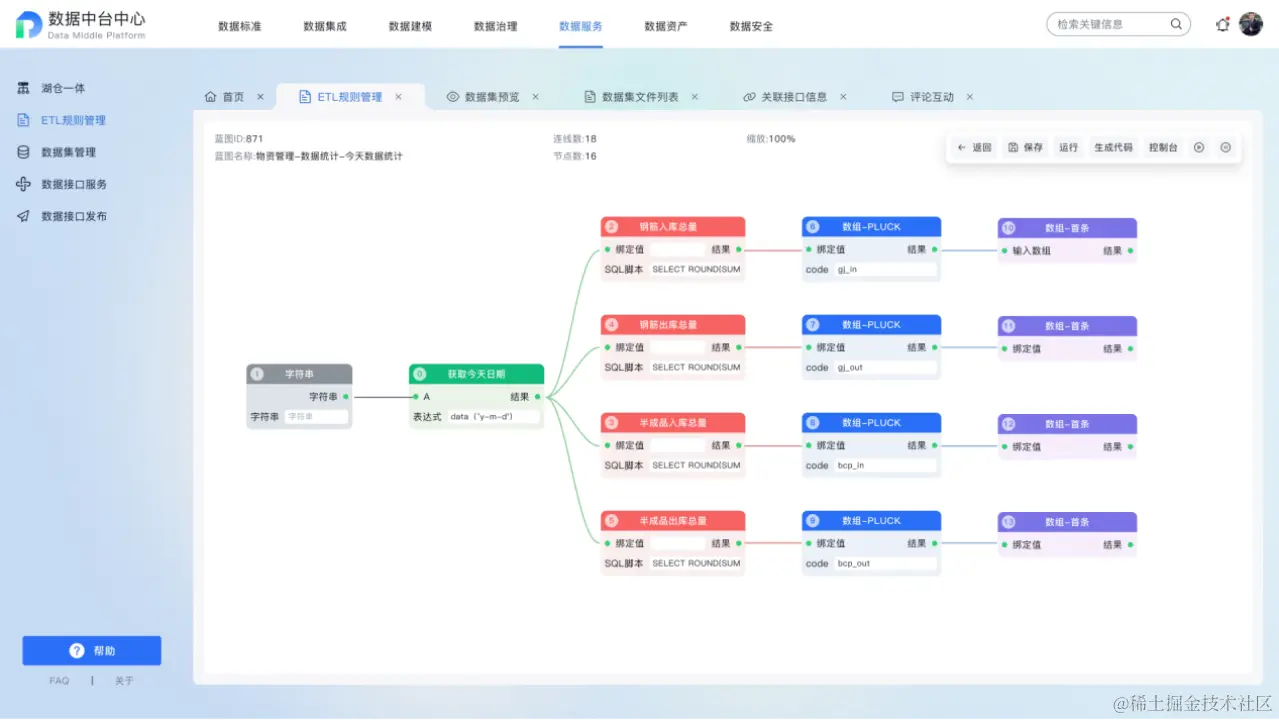Close the 数据集预览 tab
1279x720 pixels.
tap(535, 96)
